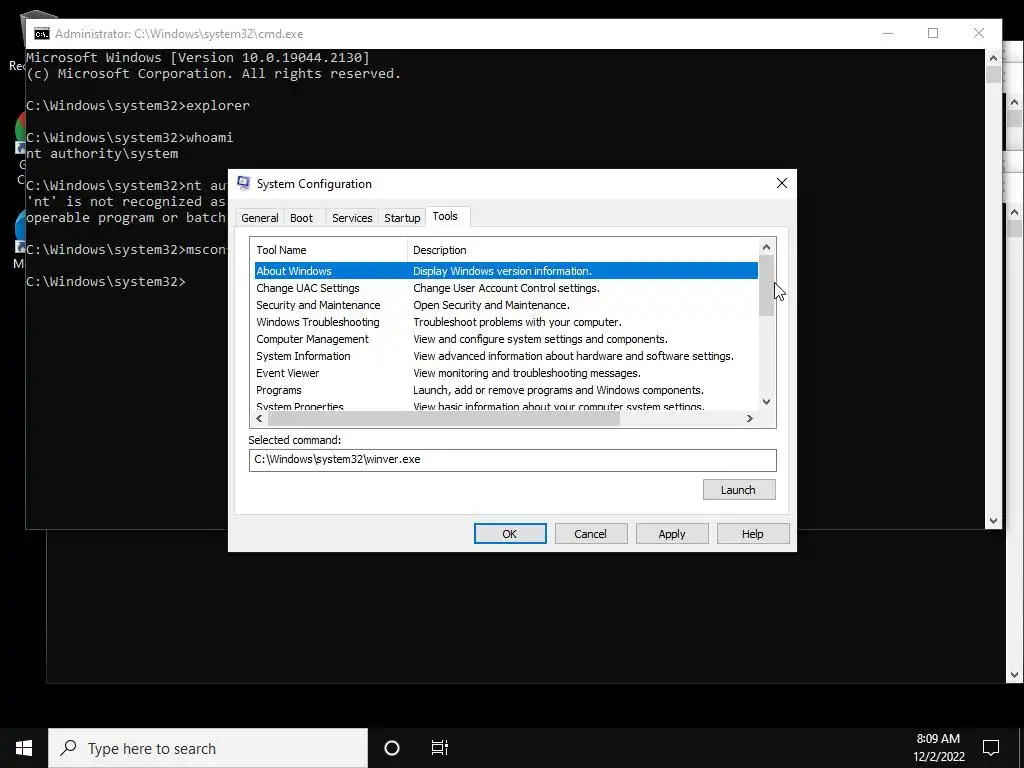Open the taskbar clock and date
This screenshot has height=768, width=1024.
pyautogui.click(x=938, y=748)
